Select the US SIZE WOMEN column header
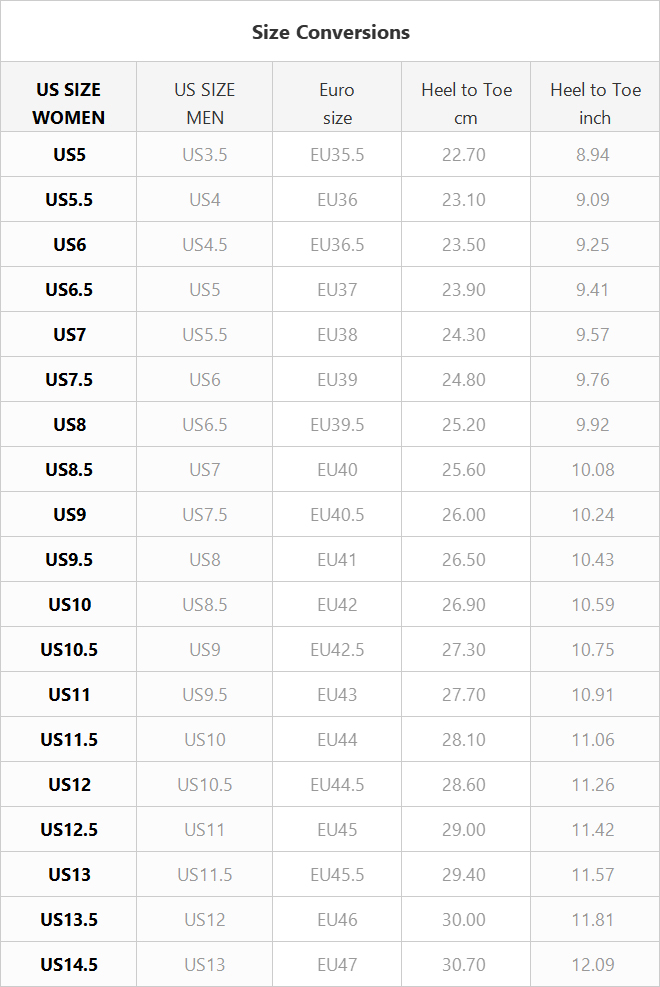 point(69,103)
